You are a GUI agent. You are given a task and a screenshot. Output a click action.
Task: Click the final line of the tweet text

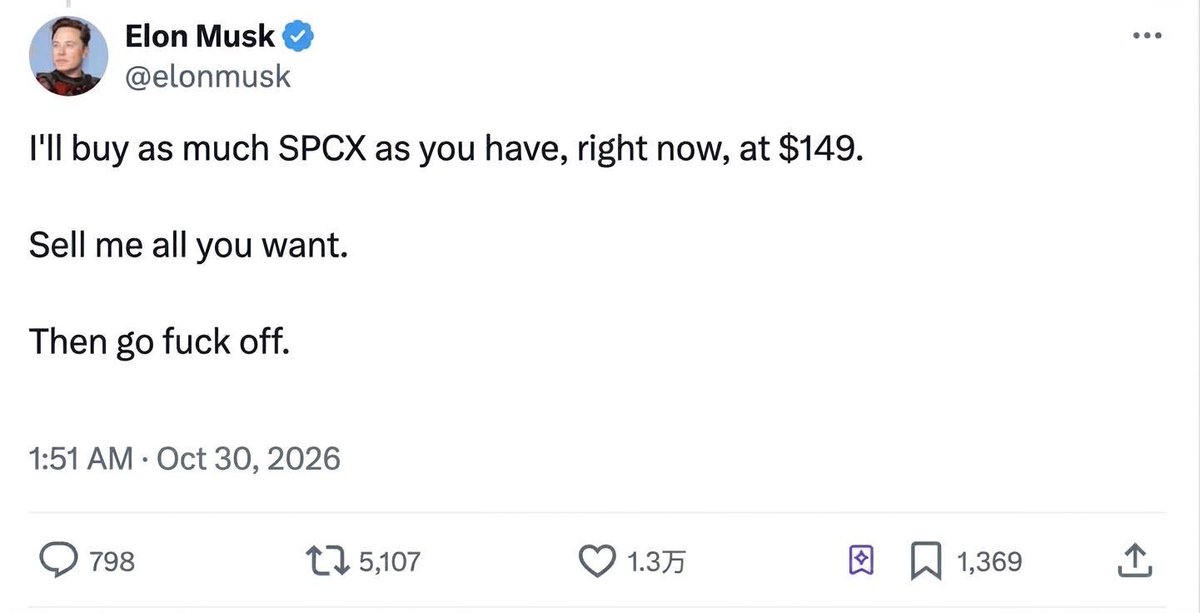pyautogui.click(x=160, y=343)
